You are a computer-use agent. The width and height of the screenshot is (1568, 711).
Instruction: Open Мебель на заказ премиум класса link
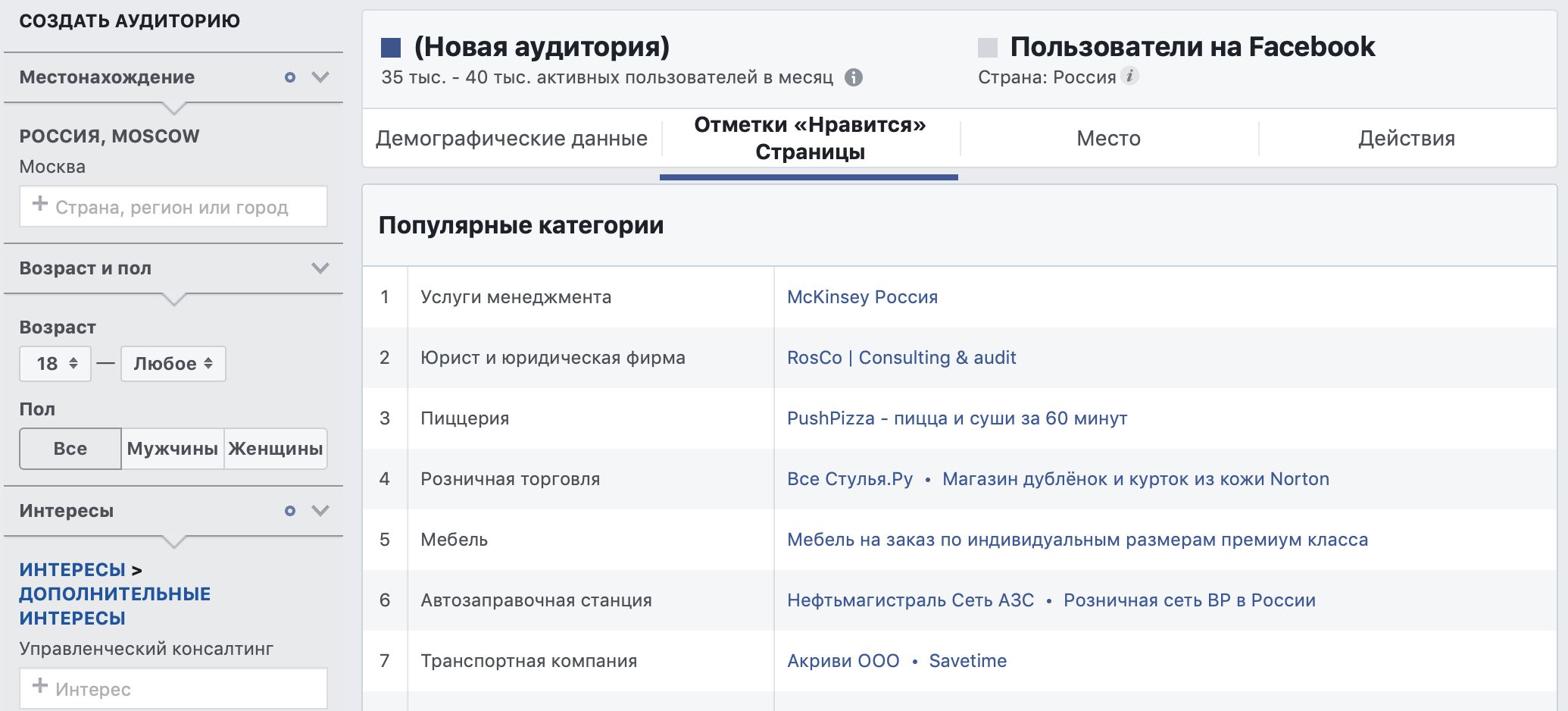(x=1077, y=540)
